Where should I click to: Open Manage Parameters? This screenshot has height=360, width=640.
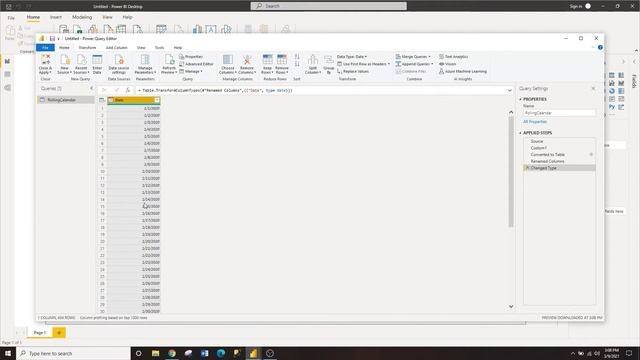[x=145, y=64]
